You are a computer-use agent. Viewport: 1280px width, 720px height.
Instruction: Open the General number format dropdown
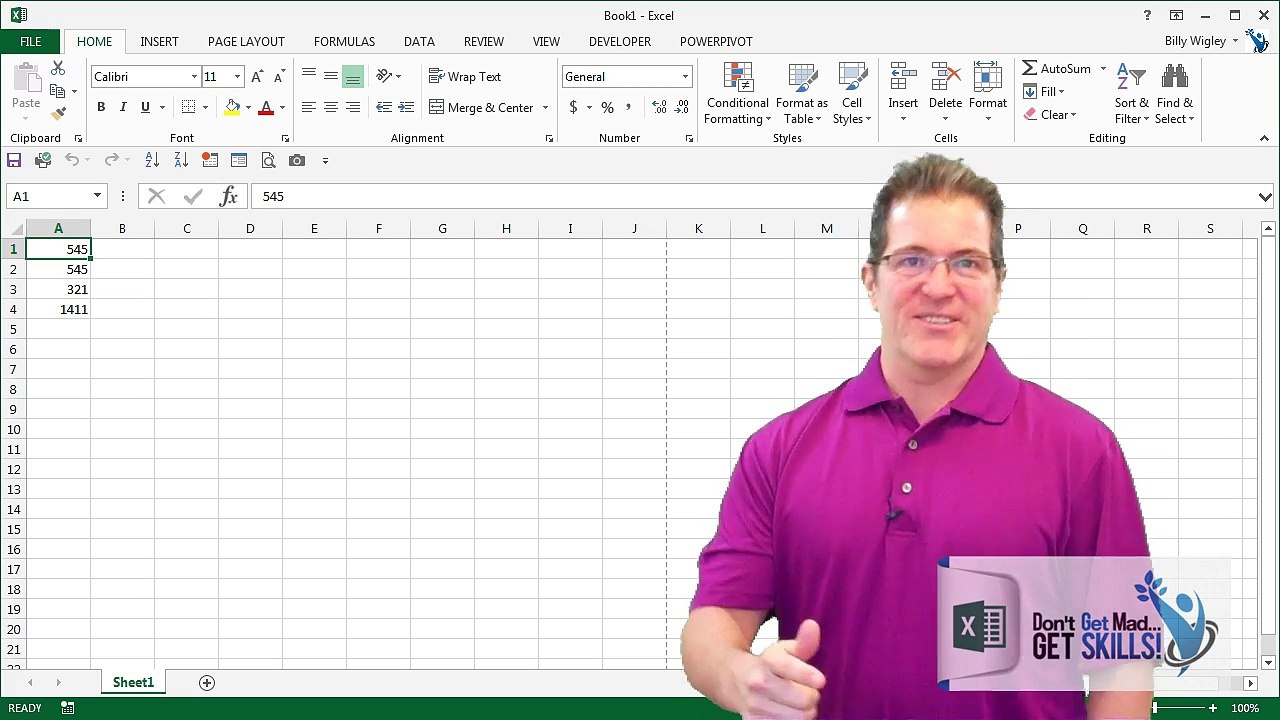pyautogui.click(x=685, y=77)
